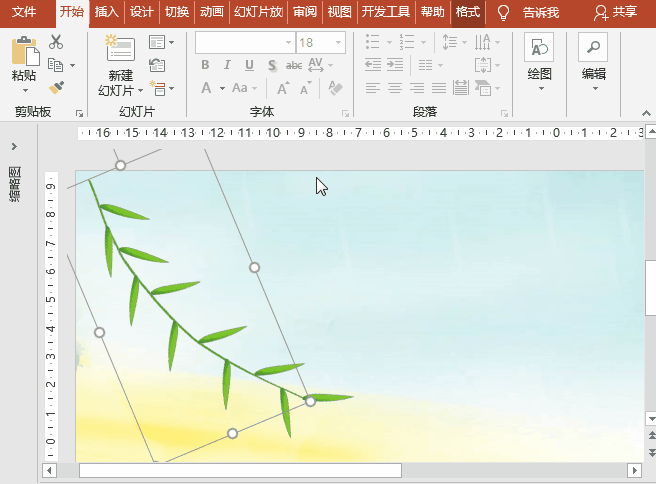Click the 粘贴 paste icon
656x484 pixels.
25,51
